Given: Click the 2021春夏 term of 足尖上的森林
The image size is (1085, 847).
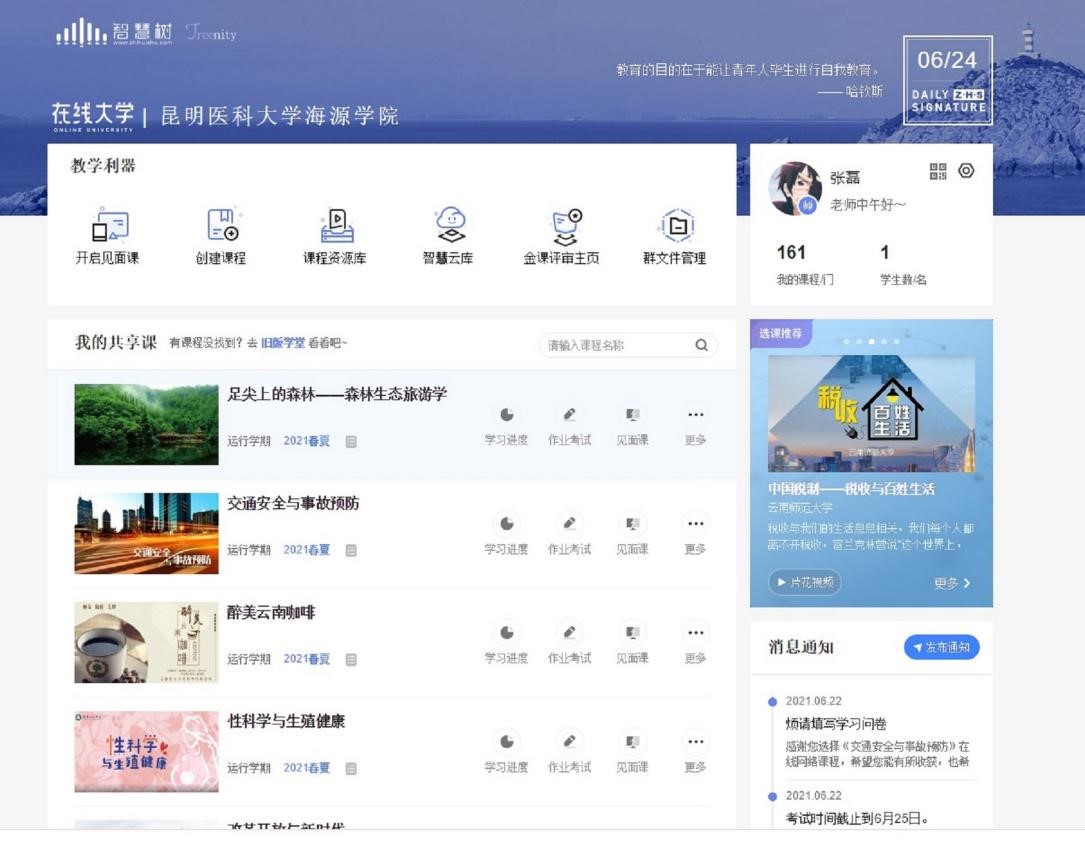Looking at the screenshot, I should (307, 441).
